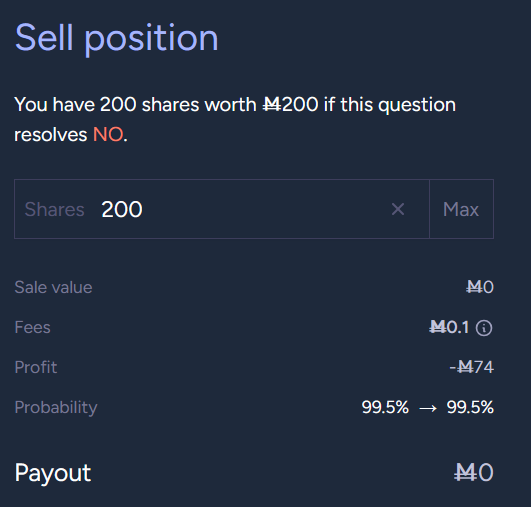Clear the shares amount with the X icon

398,209
